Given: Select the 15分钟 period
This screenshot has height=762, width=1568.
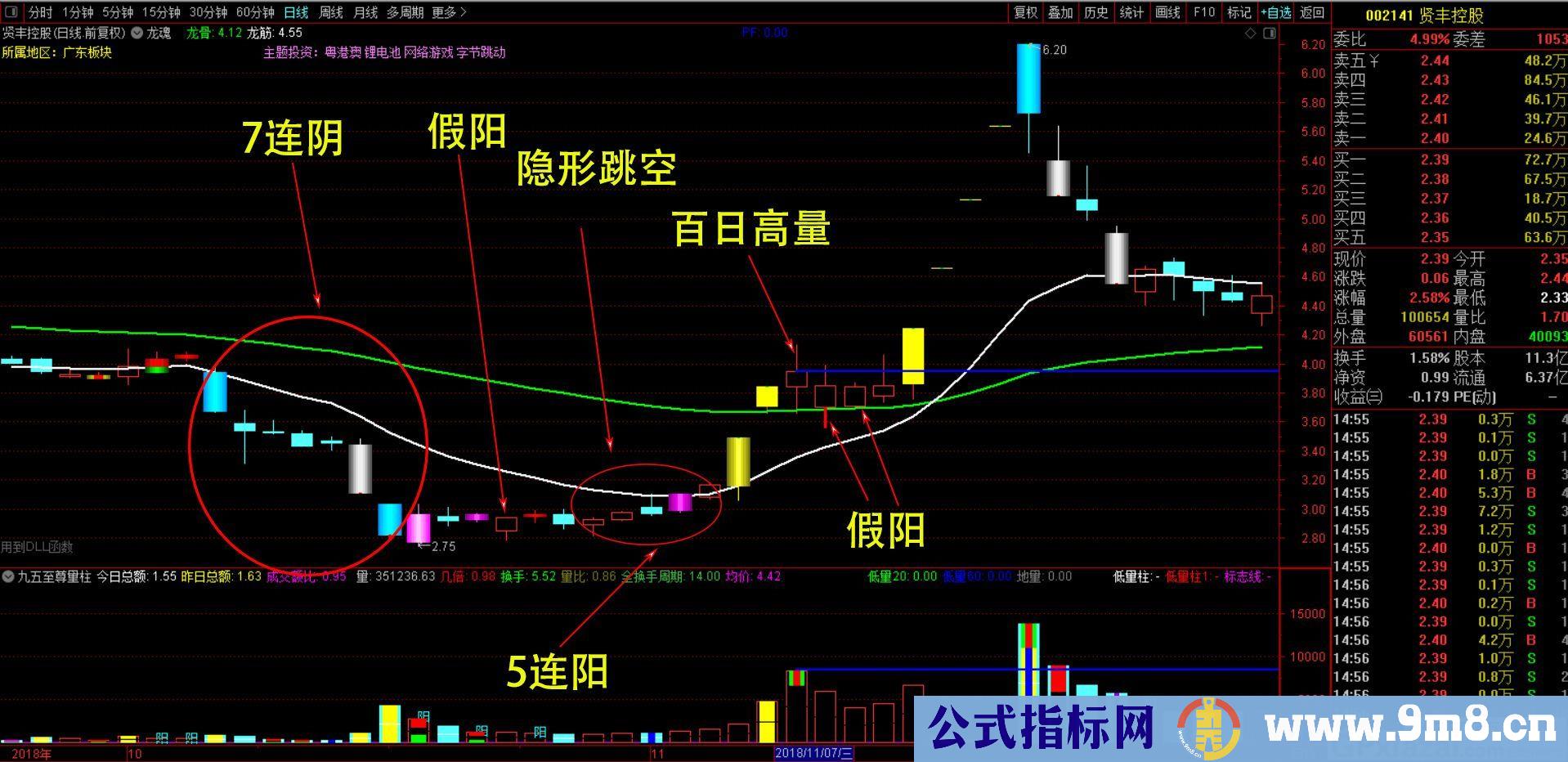Looking at the screenshot, I should [161, 12].
